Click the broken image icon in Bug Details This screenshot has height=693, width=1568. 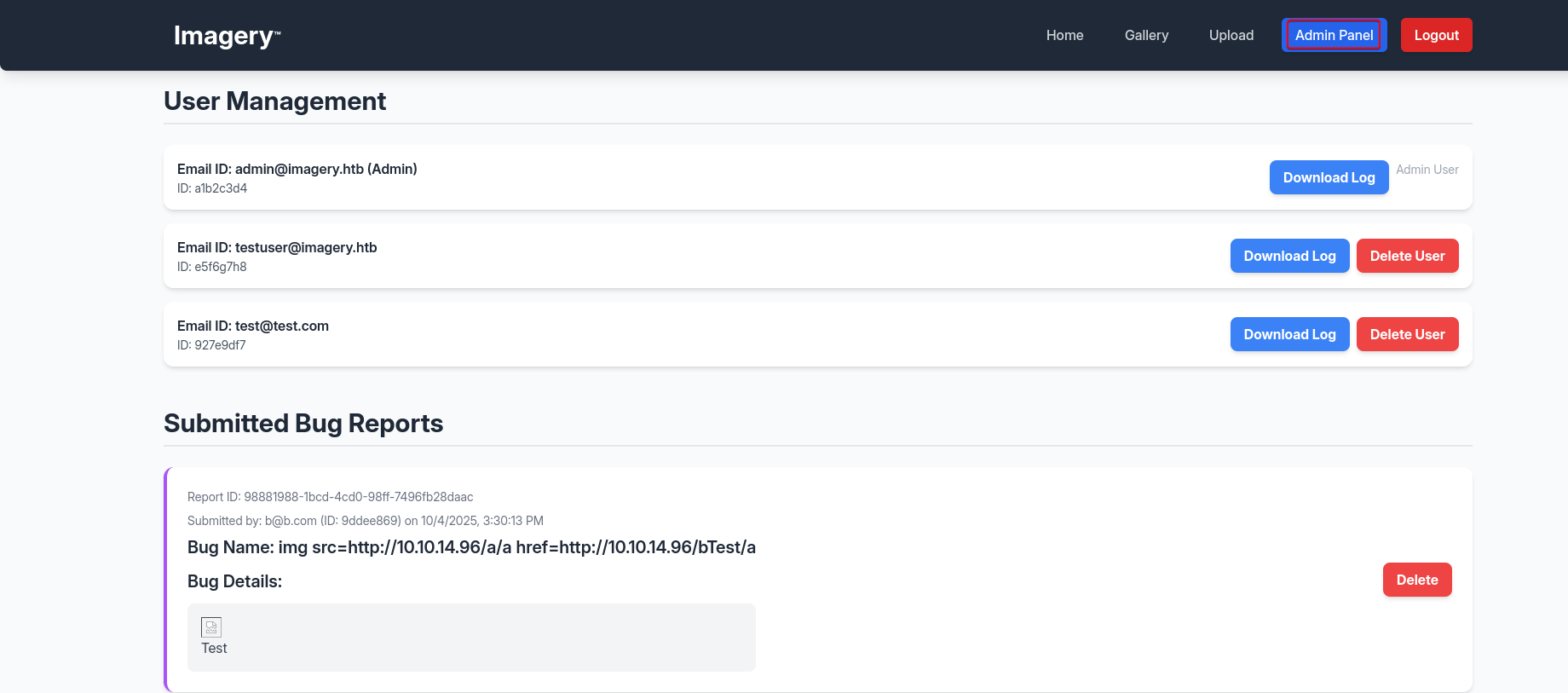211,627
